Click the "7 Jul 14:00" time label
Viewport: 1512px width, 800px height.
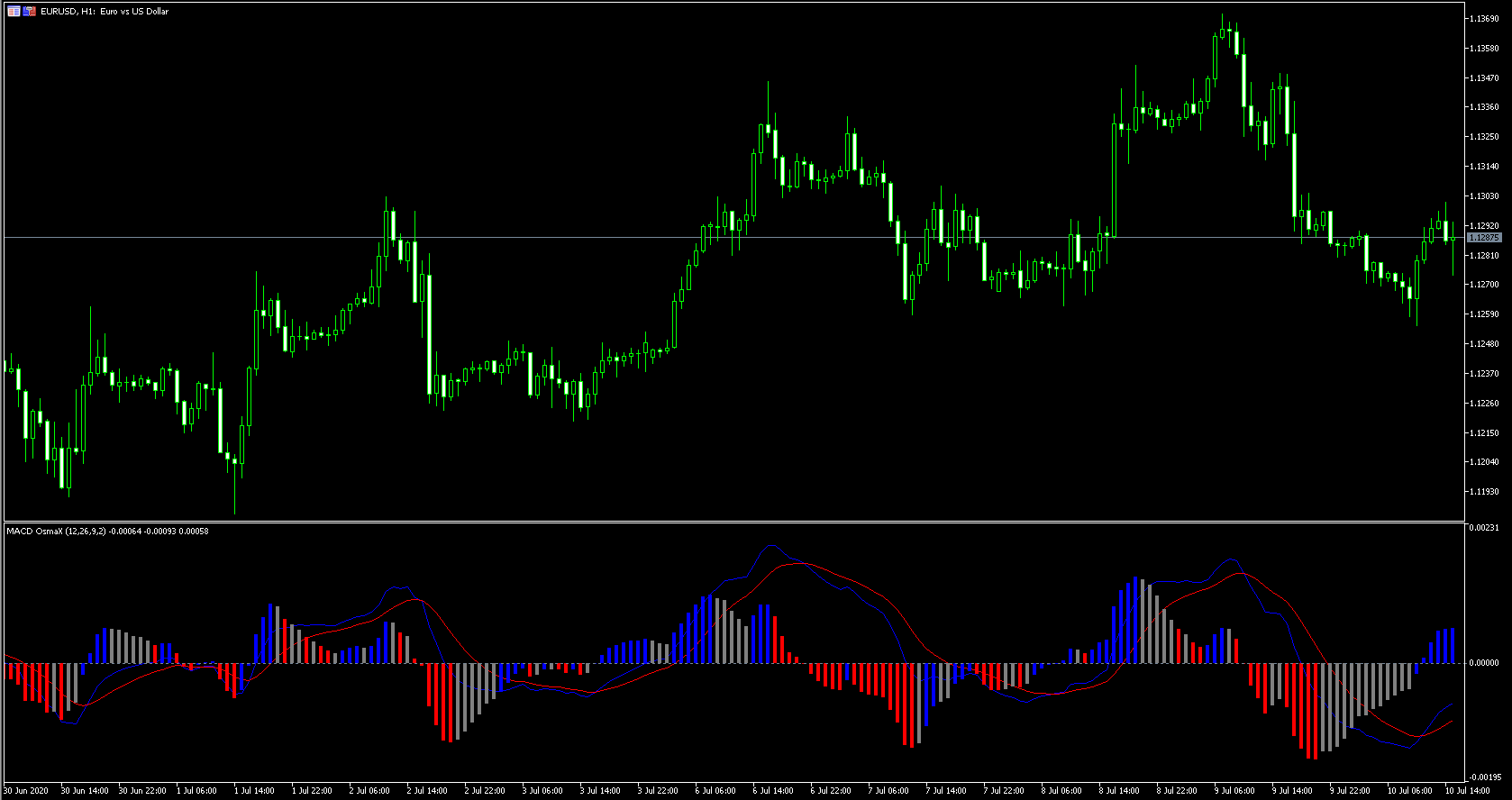[946, 791]
